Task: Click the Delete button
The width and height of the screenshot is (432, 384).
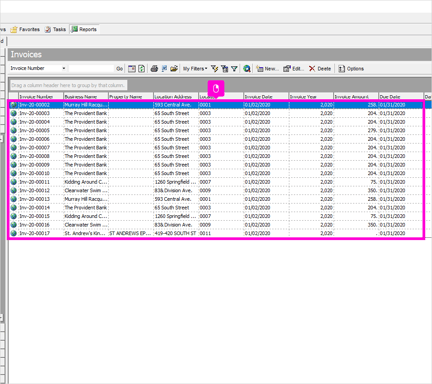Action: [x=320, y=69]
